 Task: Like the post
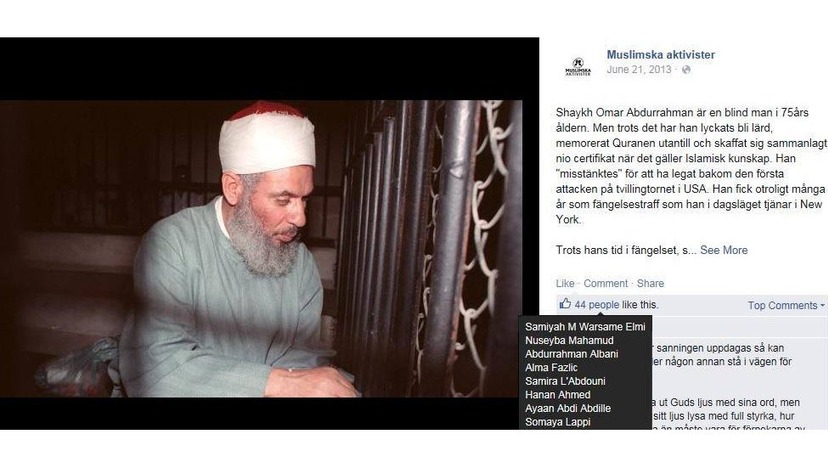coord(564,283)
